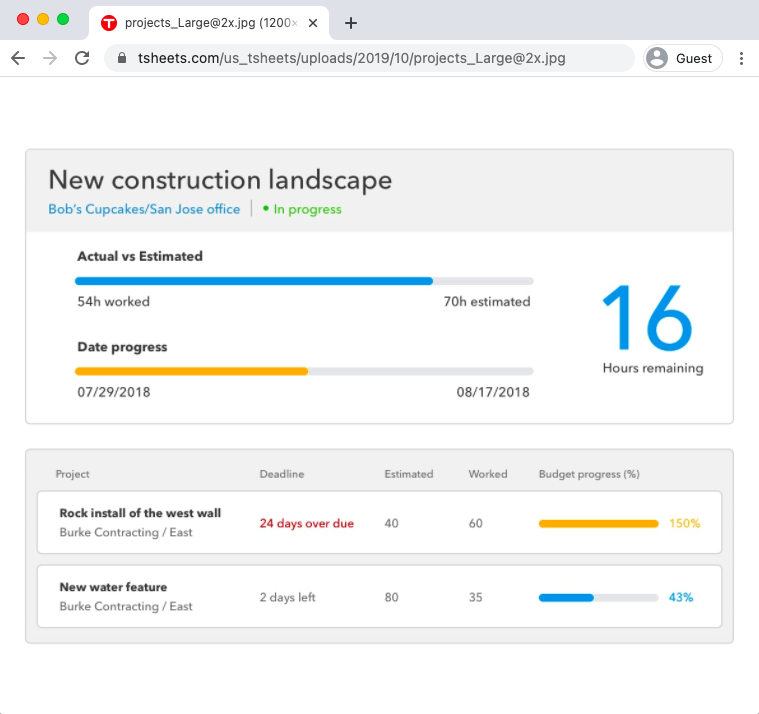Select the projects_Large@2x.jpg tab
The image size is (759, 714).
point(209,23)
